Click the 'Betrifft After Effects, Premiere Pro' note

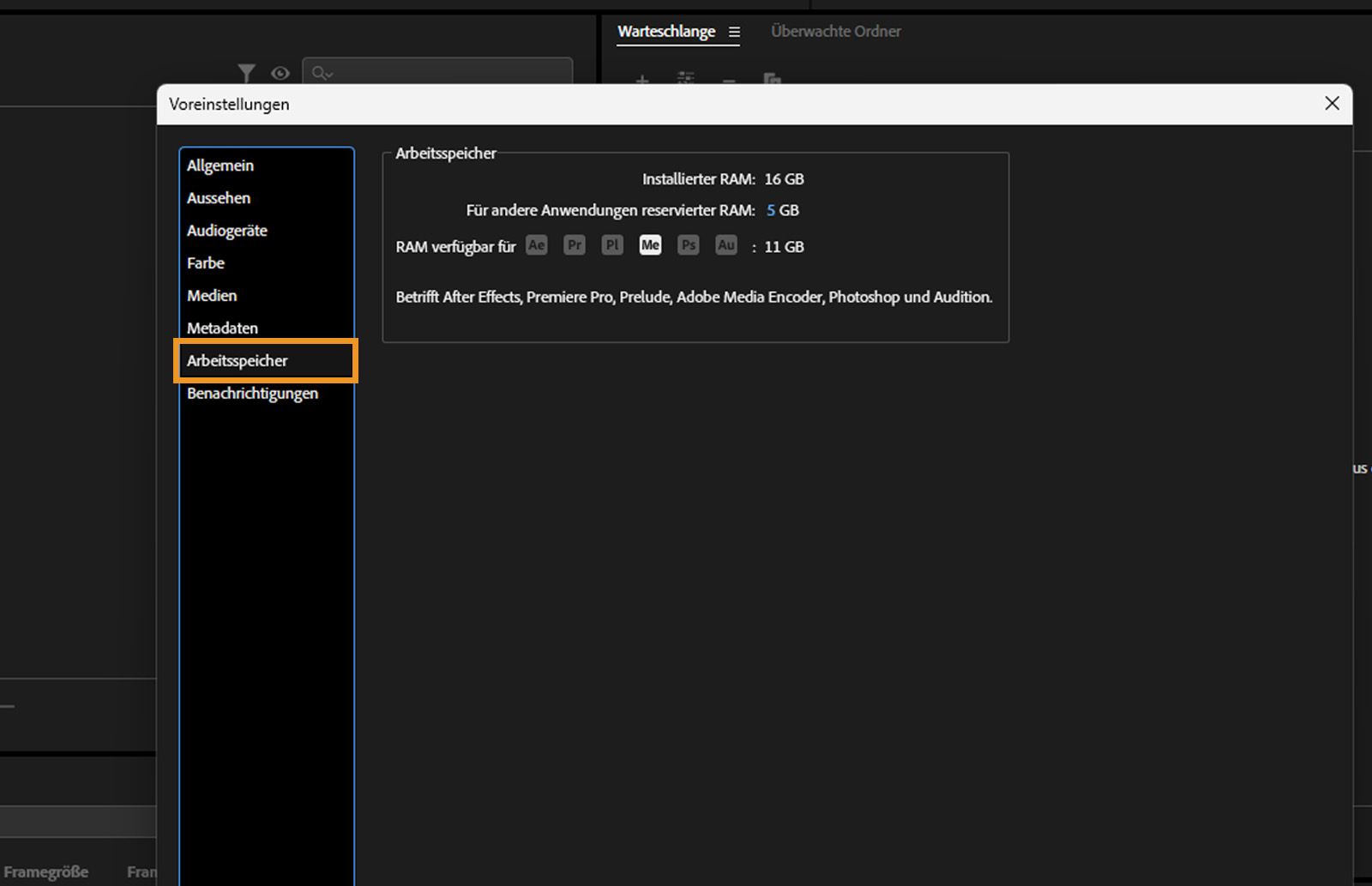tap(694, 297)
